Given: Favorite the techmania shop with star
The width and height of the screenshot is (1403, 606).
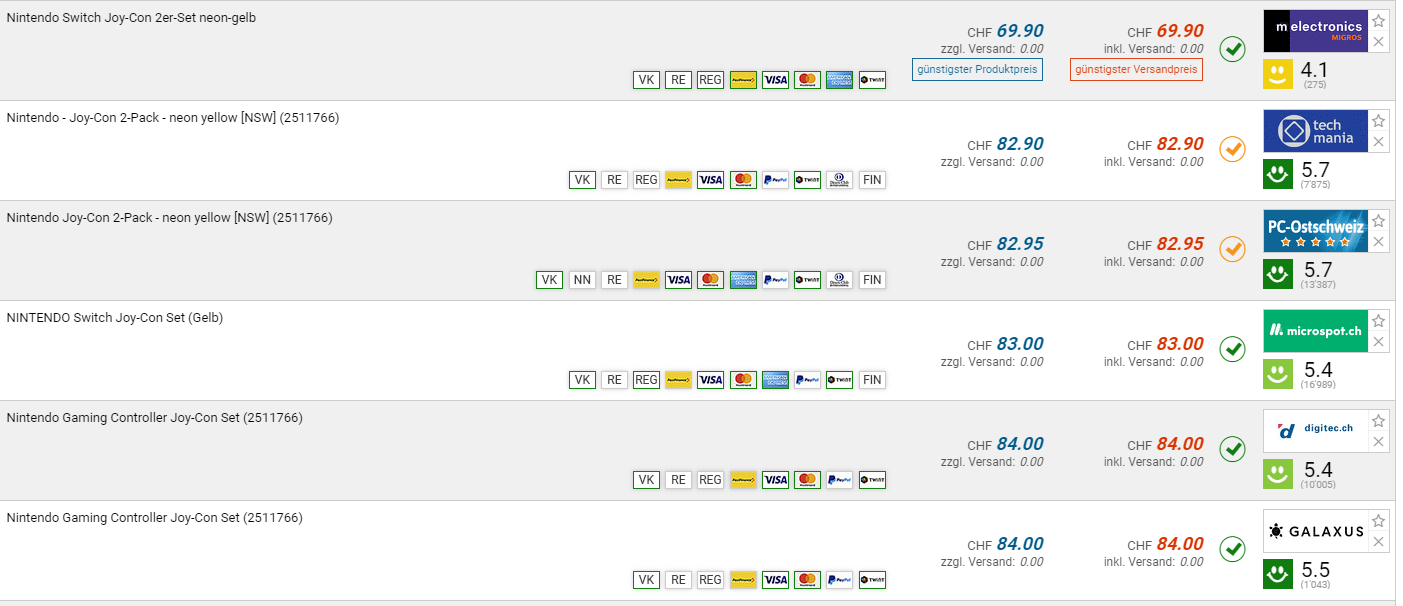Looking at the screenshot, I should click(x=1379, y=121).
